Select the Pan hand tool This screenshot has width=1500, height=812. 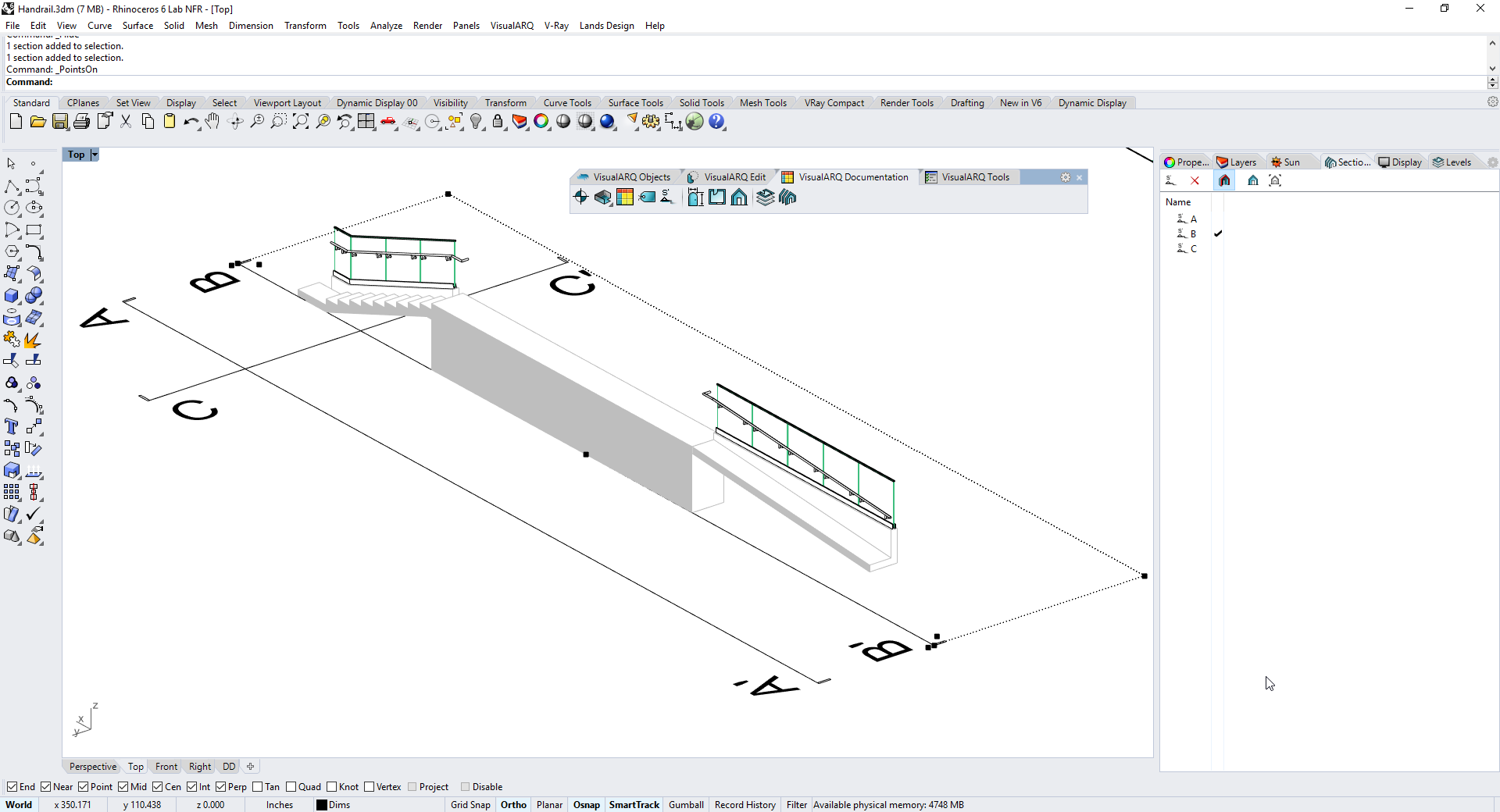[x=212, y=122]
